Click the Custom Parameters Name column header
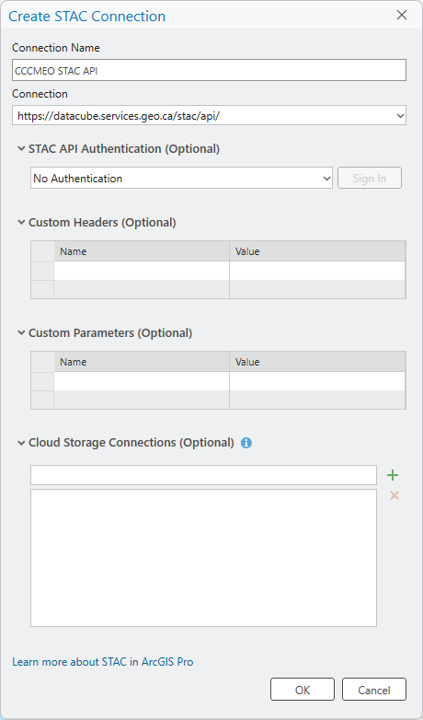423x720 pixels. (x=141, y=362)
